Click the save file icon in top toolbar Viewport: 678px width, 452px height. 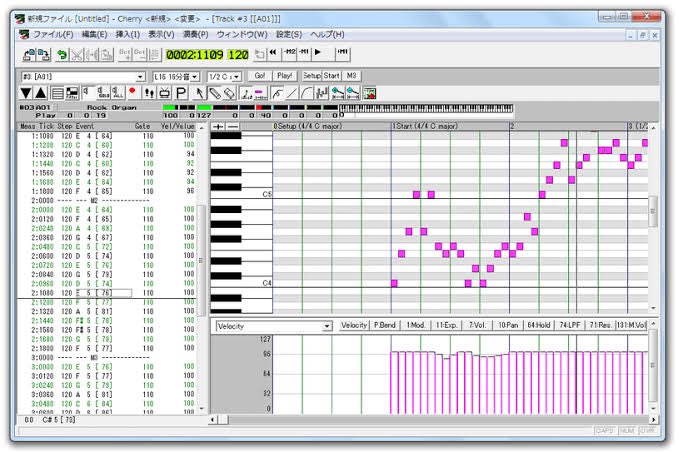(x=44, y=54)
